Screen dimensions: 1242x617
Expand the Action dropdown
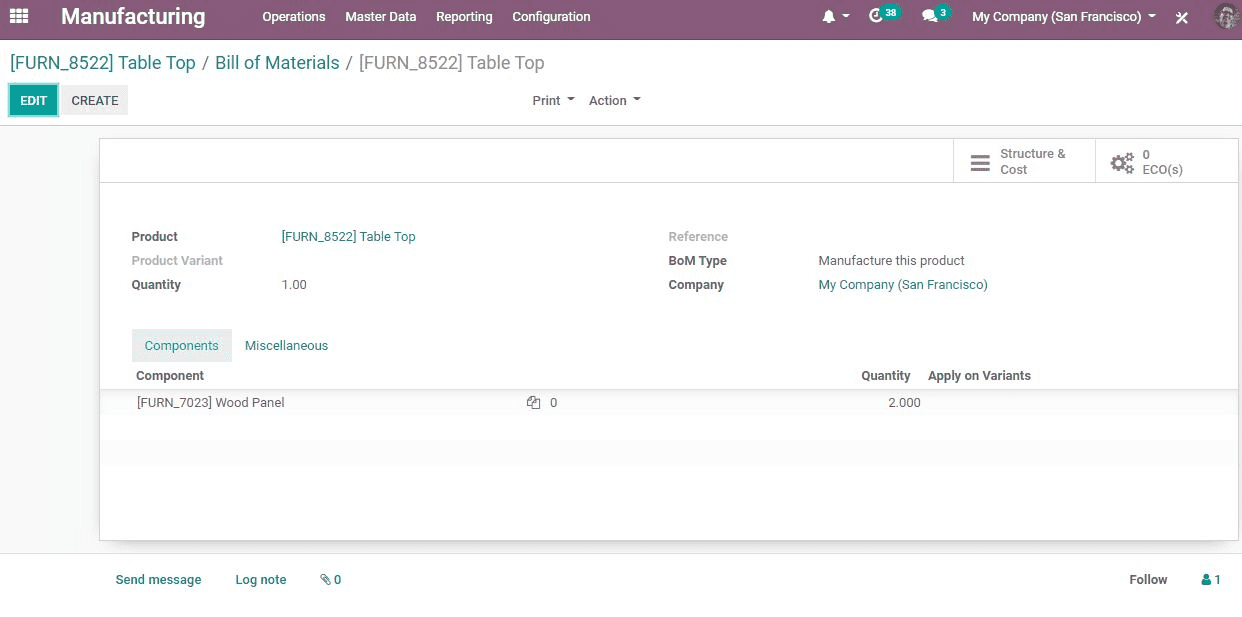pyautogui.click(x=614, y=100)
